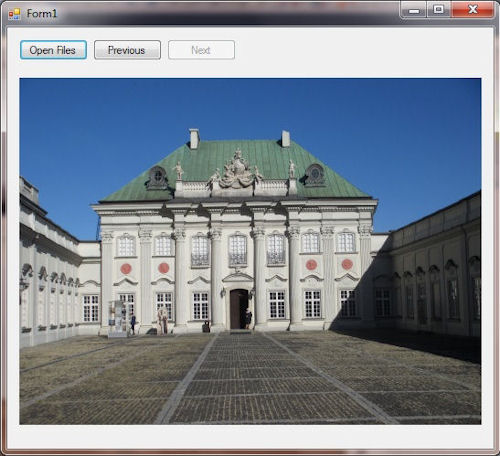Go to the Previous image
Screen dimensions: 500x456
click(127, 50)
